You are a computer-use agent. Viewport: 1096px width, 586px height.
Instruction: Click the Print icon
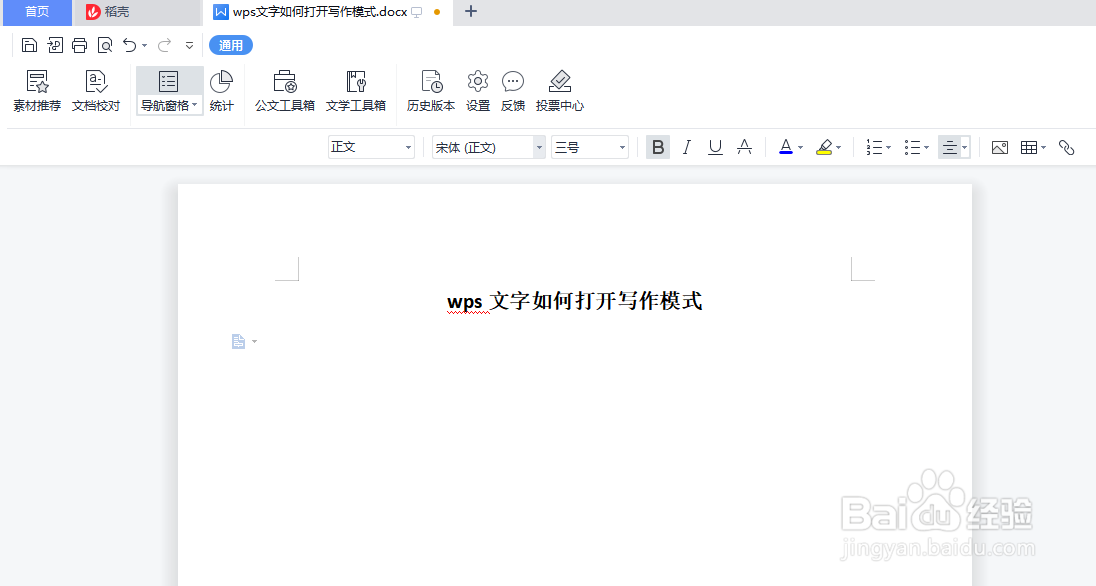click(x=80, y=45)
